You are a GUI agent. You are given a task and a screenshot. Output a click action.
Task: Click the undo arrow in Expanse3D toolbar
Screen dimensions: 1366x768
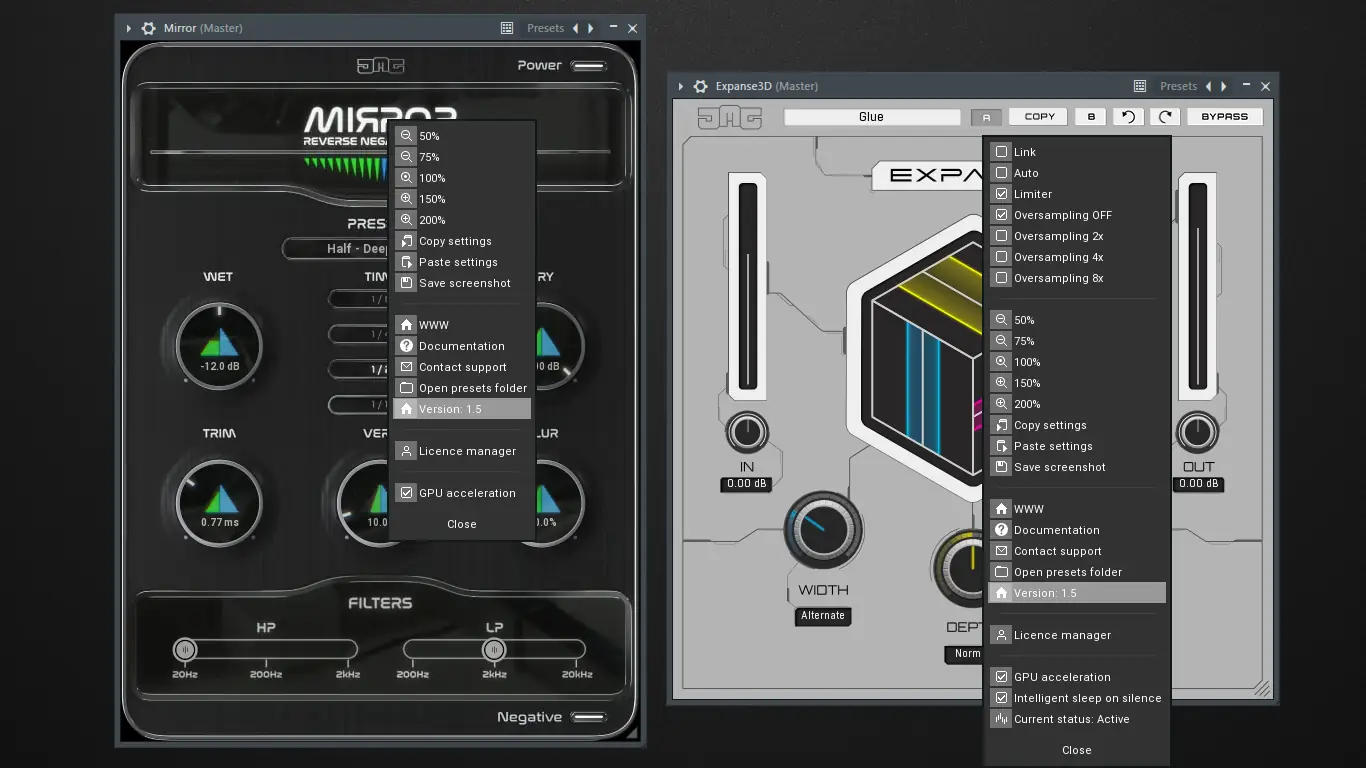tap(1128, 117)
